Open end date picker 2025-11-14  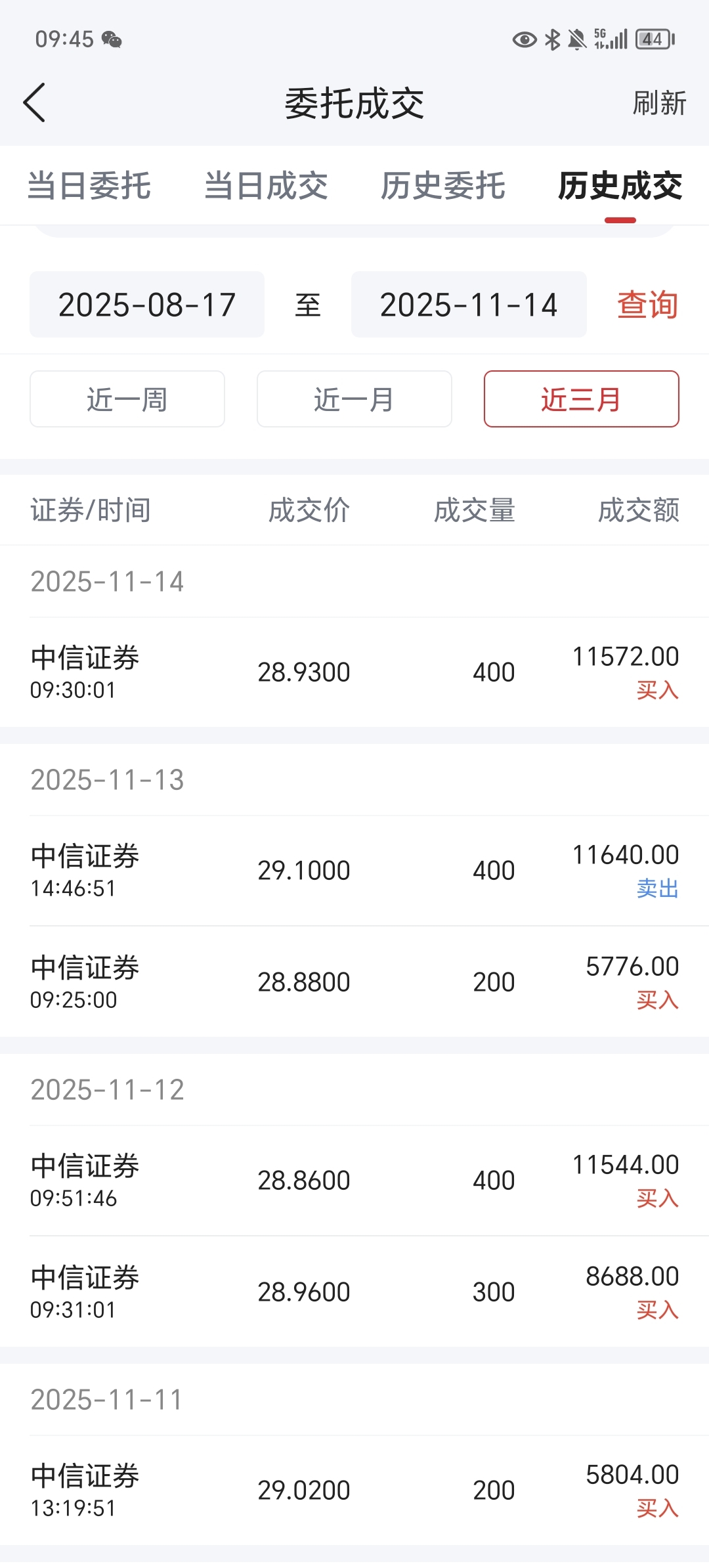coord(469,305)
